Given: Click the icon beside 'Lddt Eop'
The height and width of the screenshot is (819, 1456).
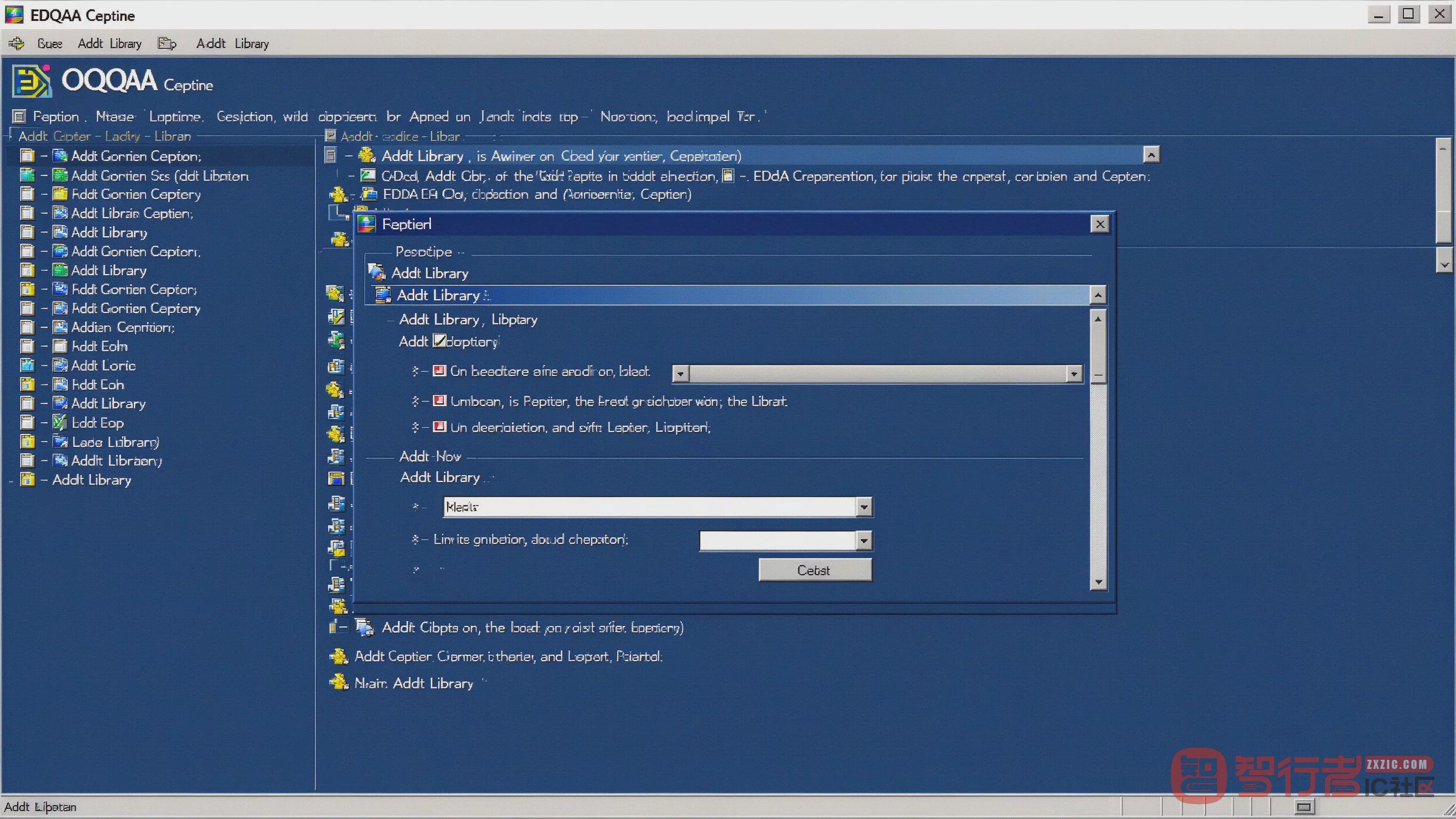Looking at the screenshot, I should tap(60, 422).
